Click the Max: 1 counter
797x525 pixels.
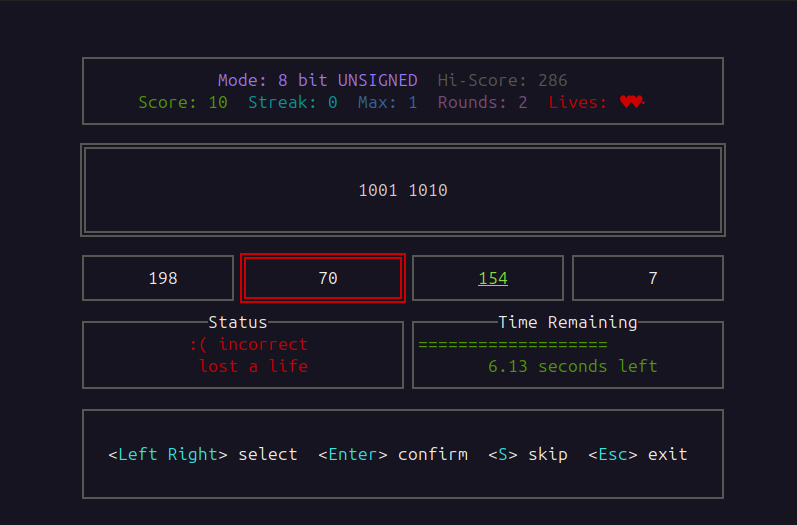click(x=387, y=102)
